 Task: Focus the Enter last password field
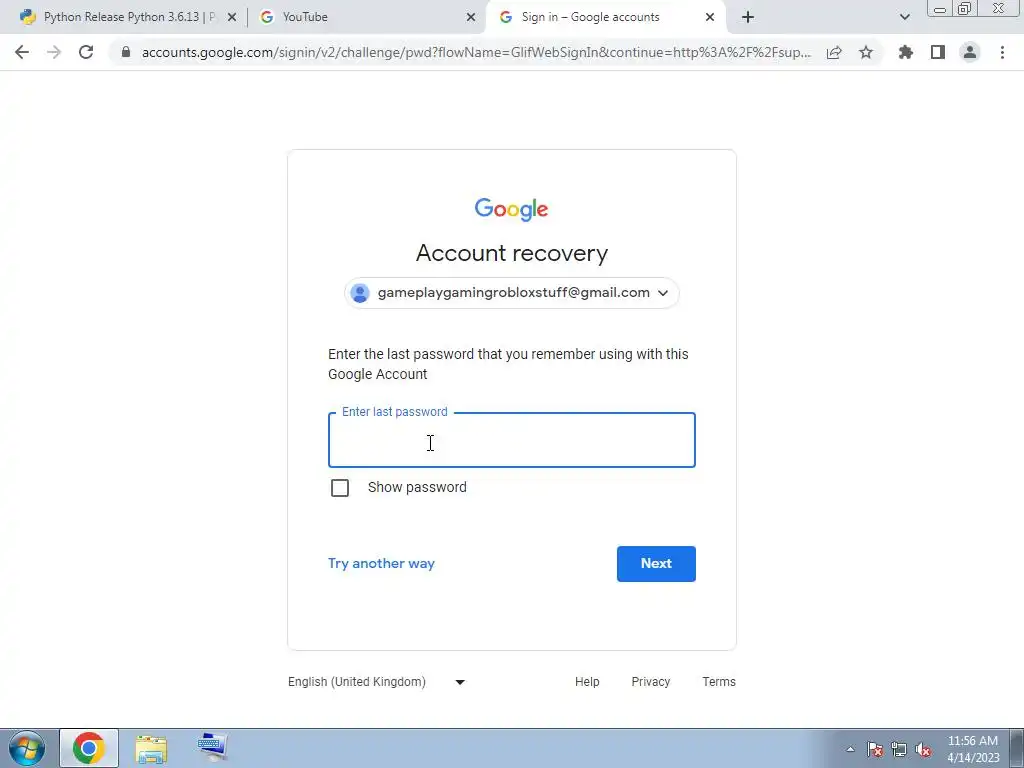coord(511,440)
